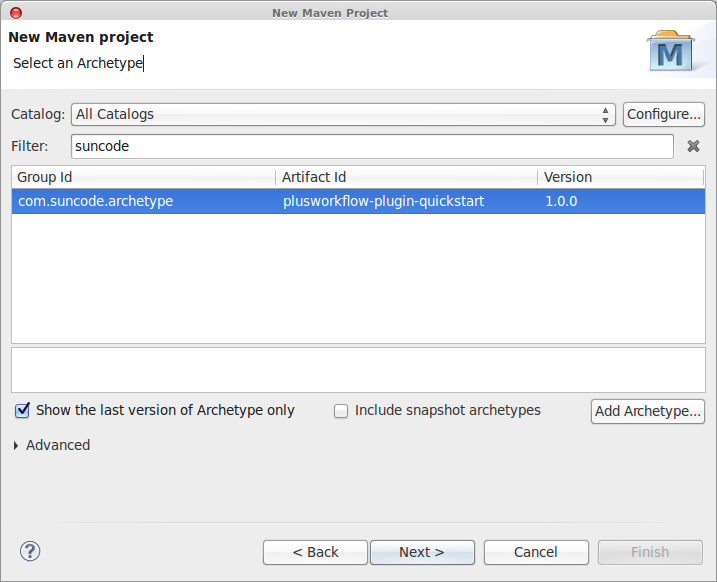Select the com.suncode.archetype row
Screen dimensions: 717x582
click(x=96, y=201)
